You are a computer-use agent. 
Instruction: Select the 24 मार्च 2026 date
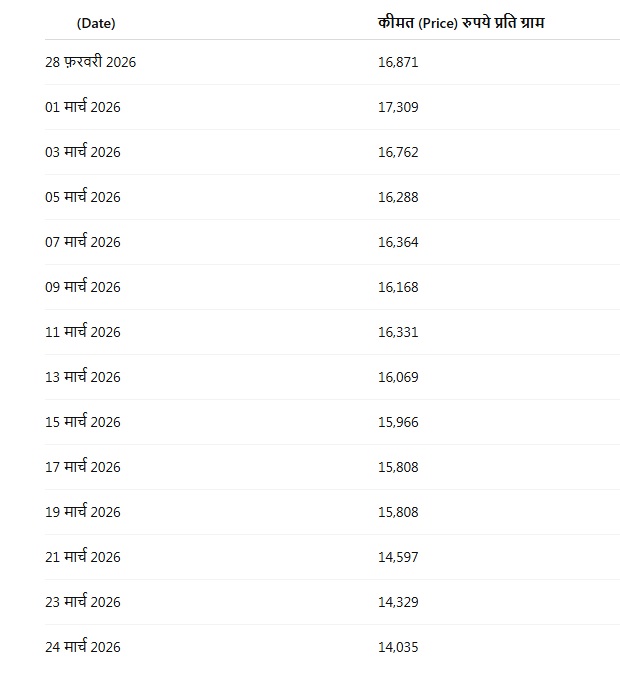point(82,647)
